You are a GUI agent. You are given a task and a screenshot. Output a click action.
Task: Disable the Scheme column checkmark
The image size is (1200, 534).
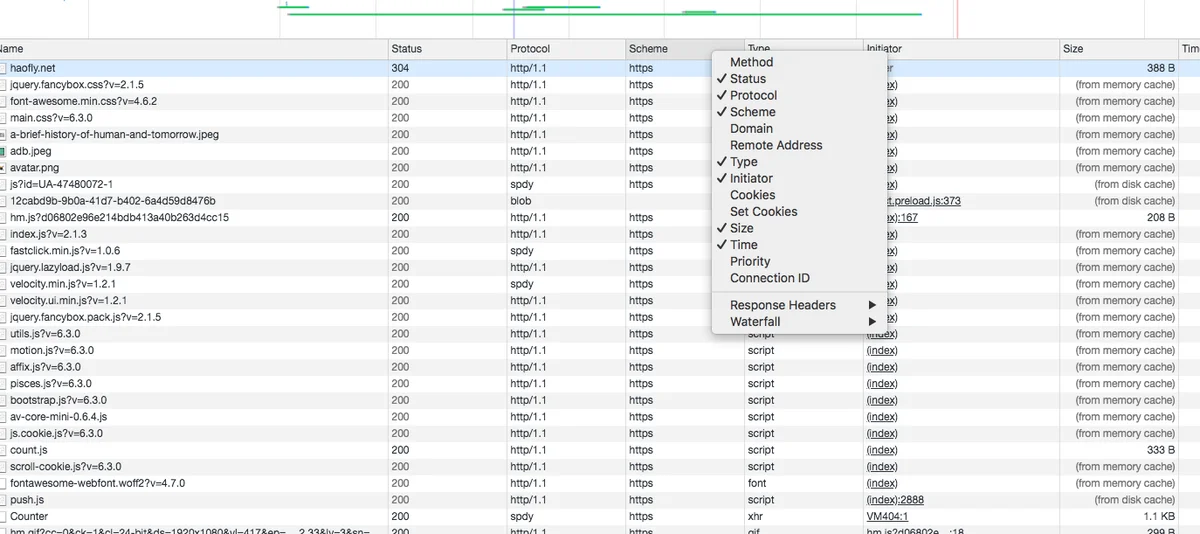click(x=752, y=112)
